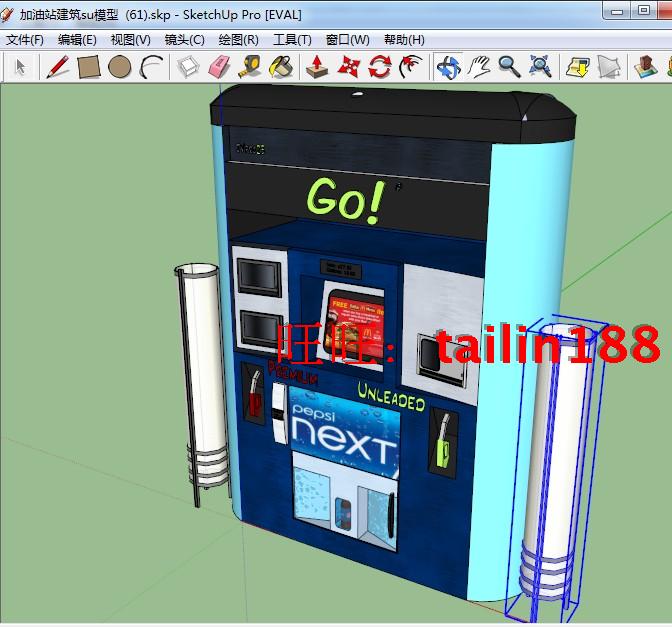Open the Get Models icon
The height and width of the screenshot is (627, 672).
coord(577,67)
